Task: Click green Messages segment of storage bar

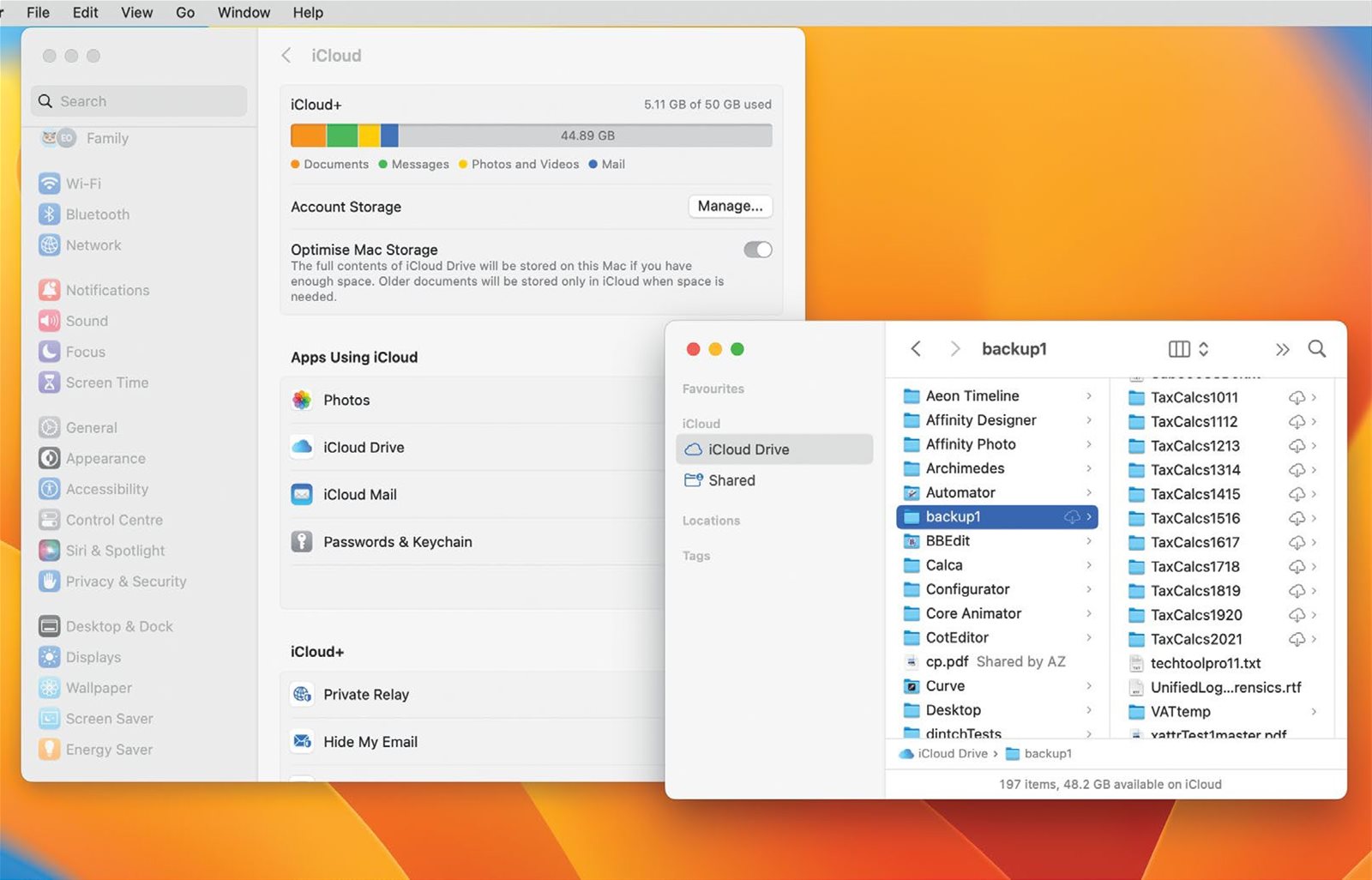Action: 342,135
